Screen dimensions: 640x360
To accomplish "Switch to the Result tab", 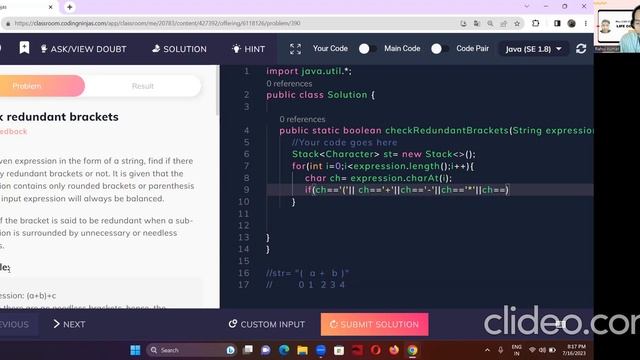I will 143,86.
